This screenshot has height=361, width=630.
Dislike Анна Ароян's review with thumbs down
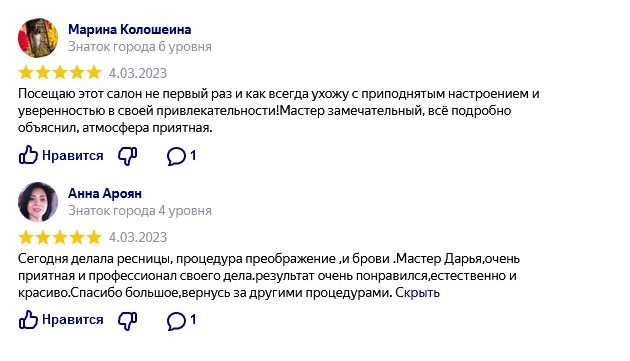[x=127, y=320]
